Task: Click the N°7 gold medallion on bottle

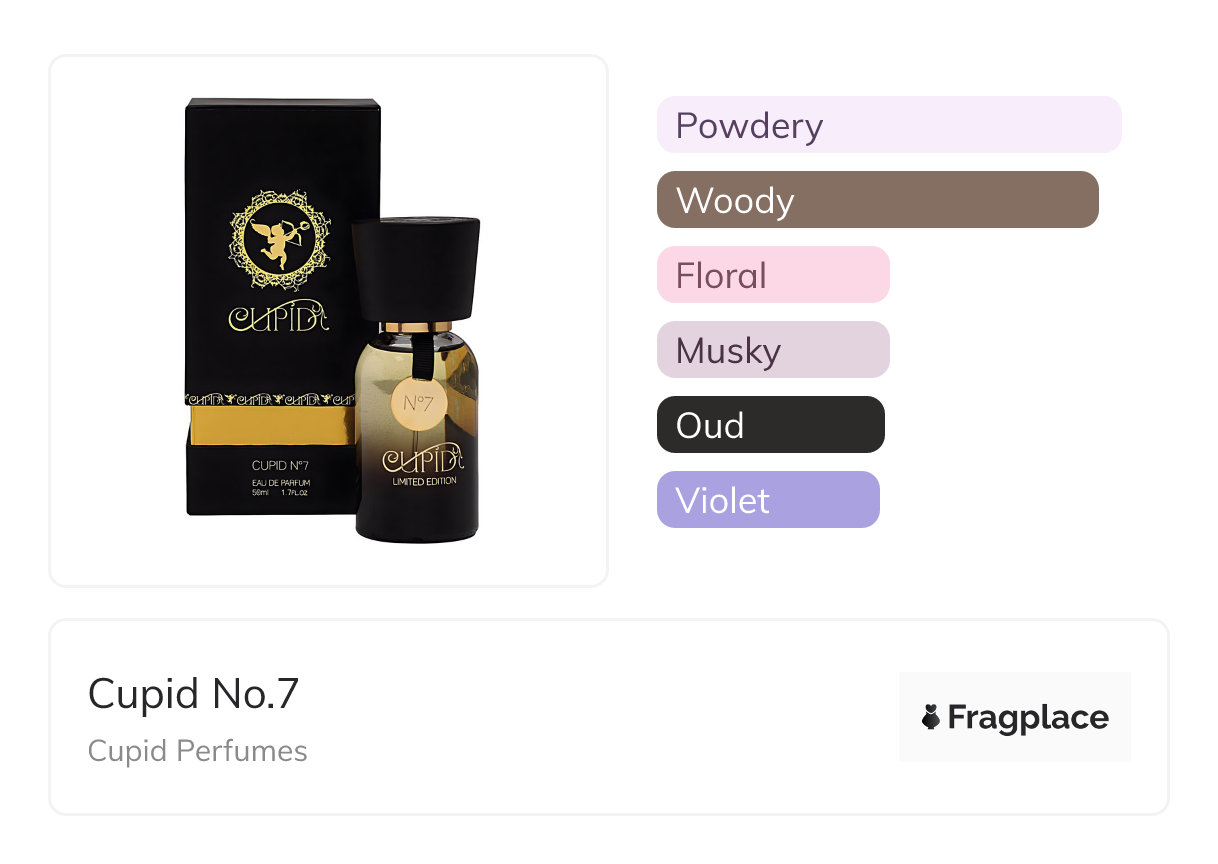Action: [416, 403]
